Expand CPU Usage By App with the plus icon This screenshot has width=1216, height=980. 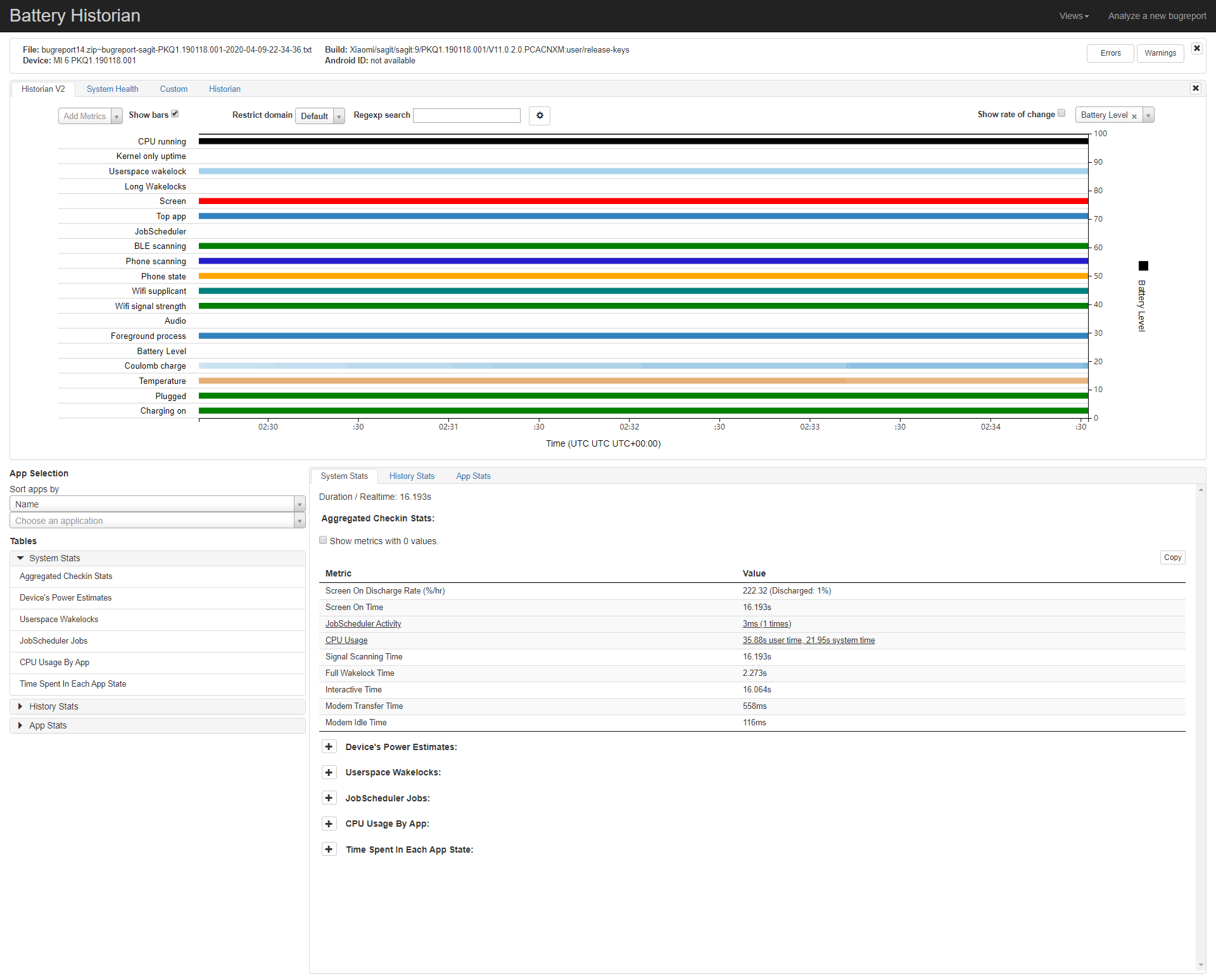329,824
